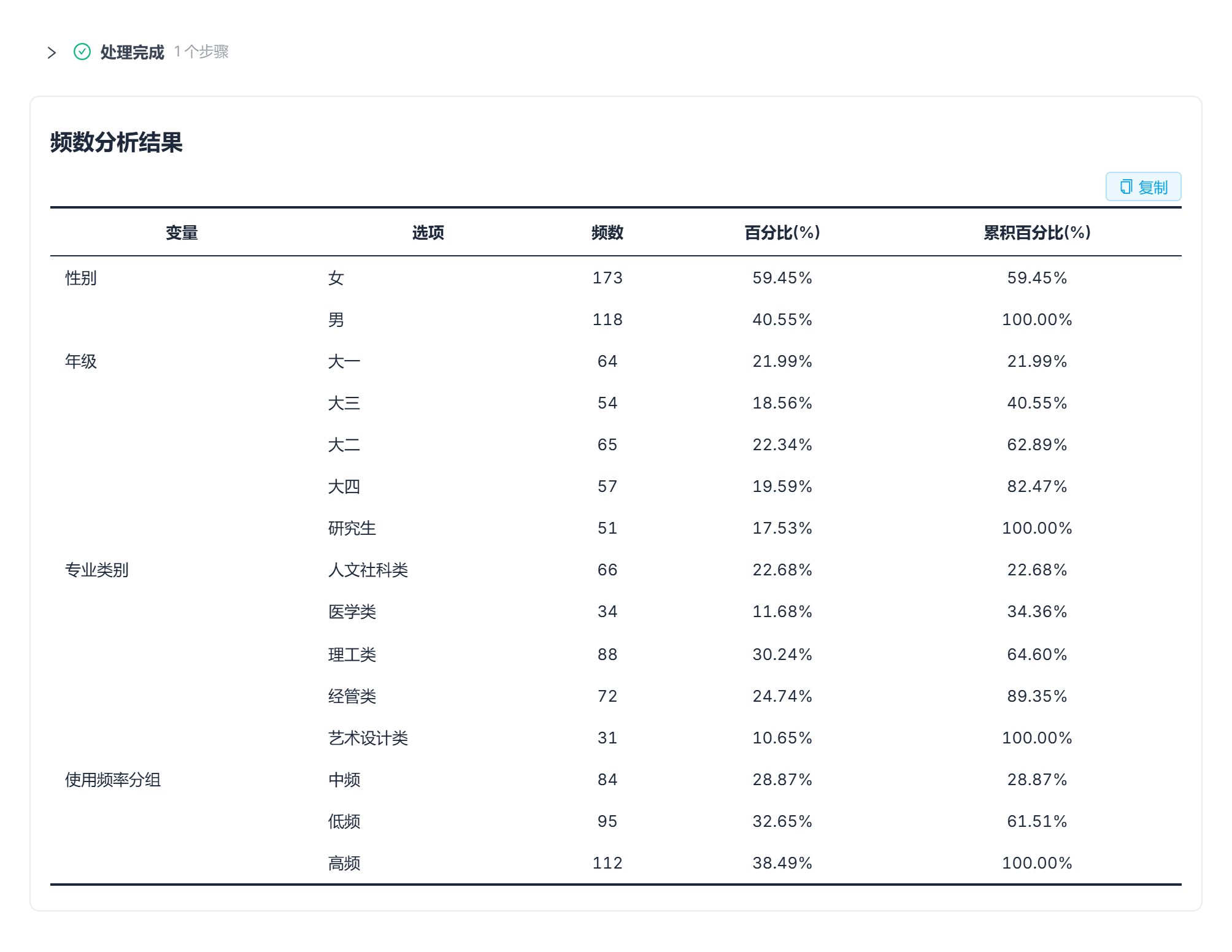Select the 频数 column header
This screenshot has width=1232, height=952.
607,232
